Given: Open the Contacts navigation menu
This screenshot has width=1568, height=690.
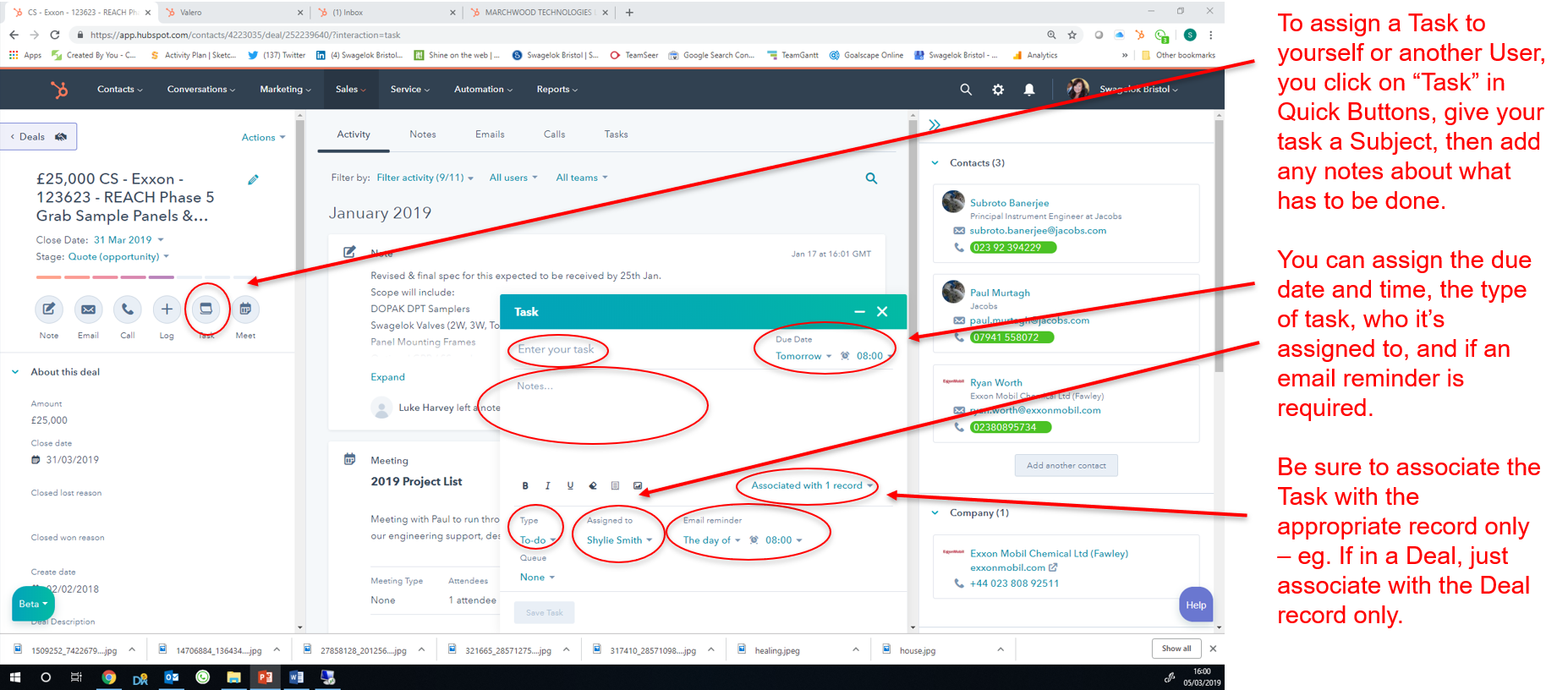Looking at the screenshot, I should point(119,90).
